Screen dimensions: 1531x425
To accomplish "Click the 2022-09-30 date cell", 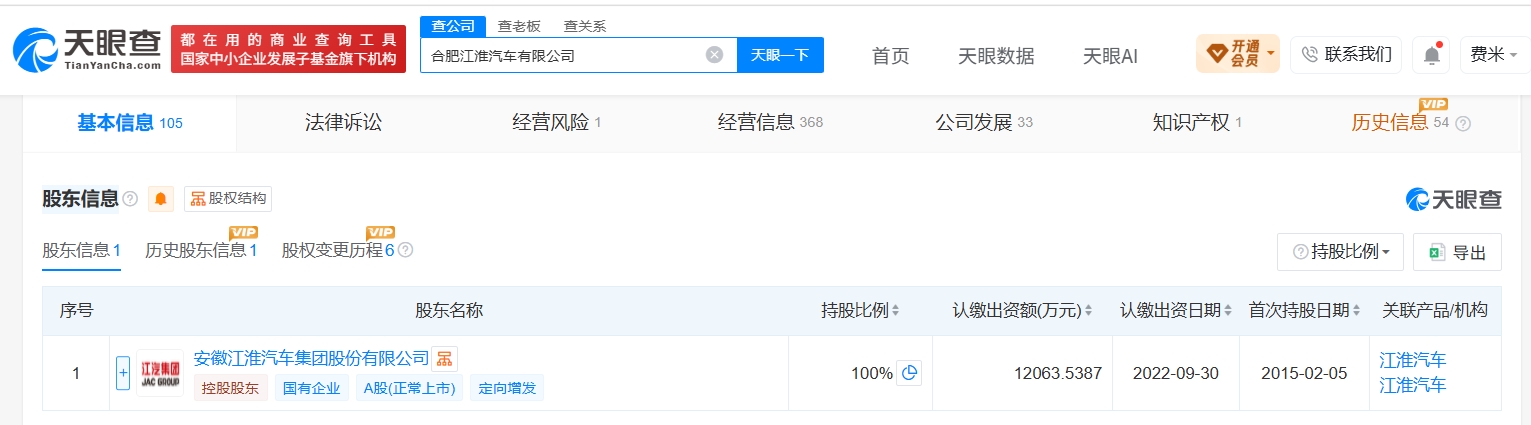I will pos(1176,373).
